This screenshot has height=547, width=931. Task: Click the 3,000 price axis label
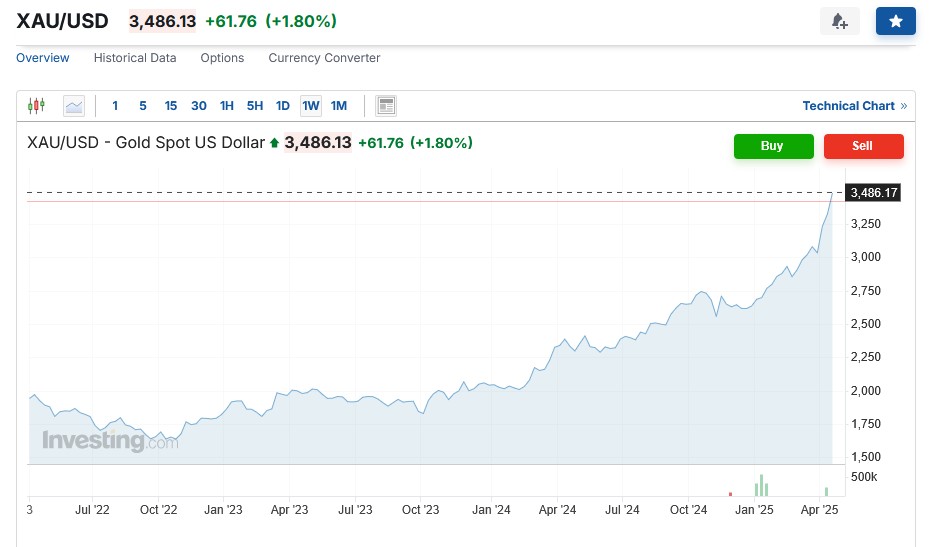[866, 257]
